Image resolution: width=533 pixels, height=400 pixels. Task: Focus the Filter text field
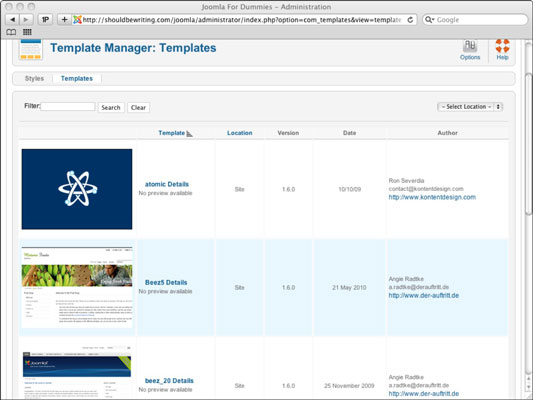point(68,106)
